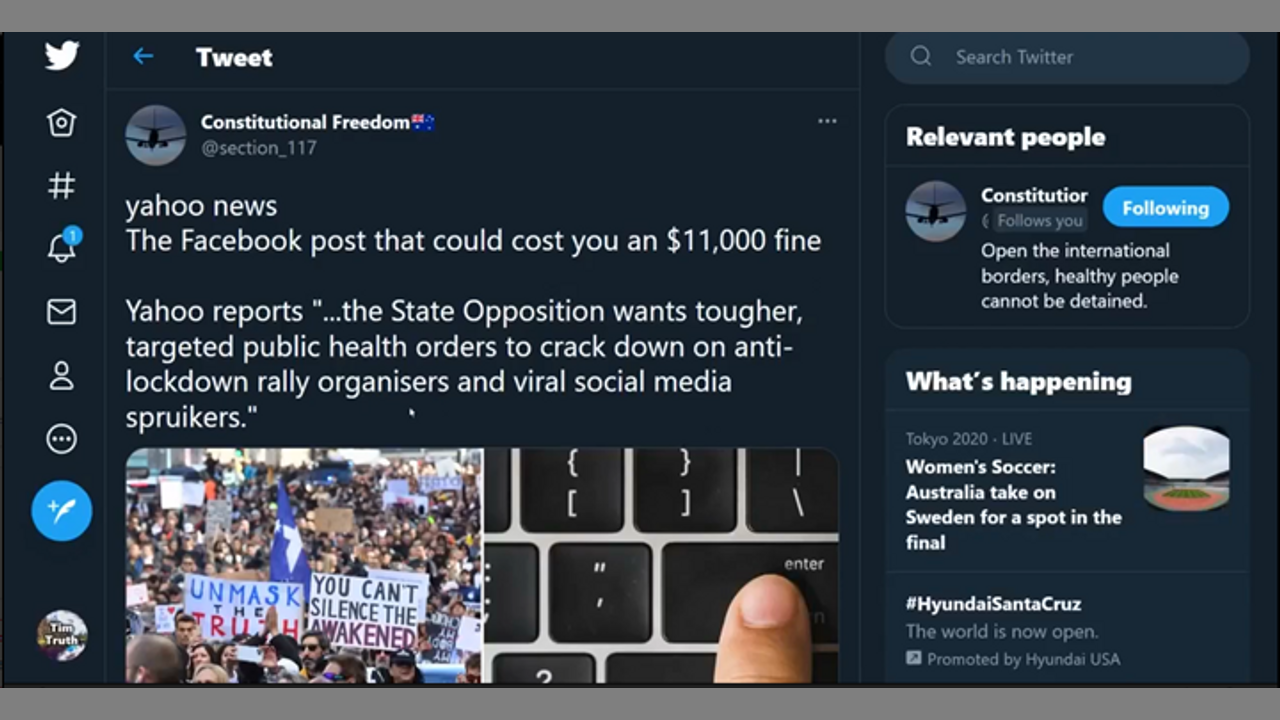Open the protest crowd photo

(303, 566)
